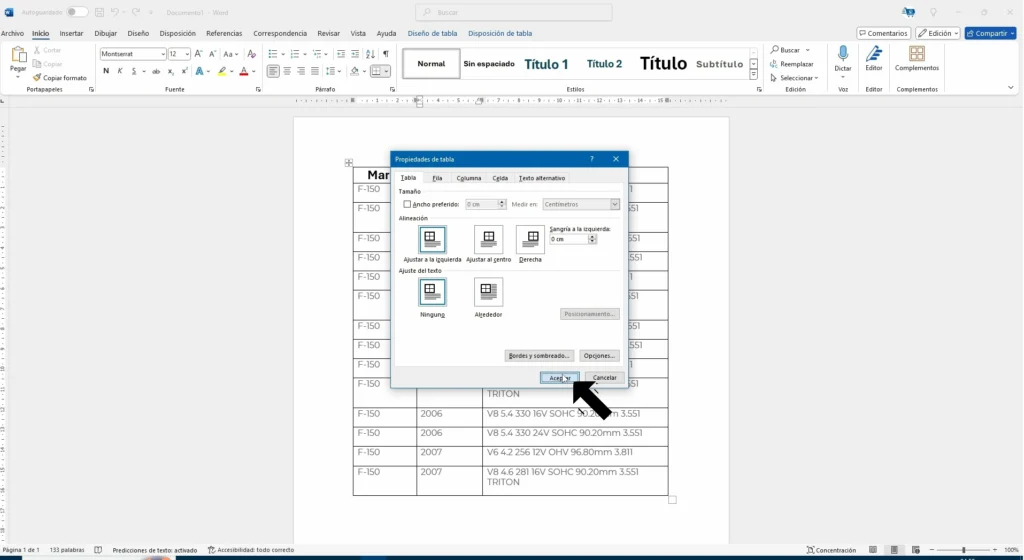Screen dimensions: 1024x560
Task: Click the Pegar (paste) icon
Action: pyautogui.click(x=18, y=55)
